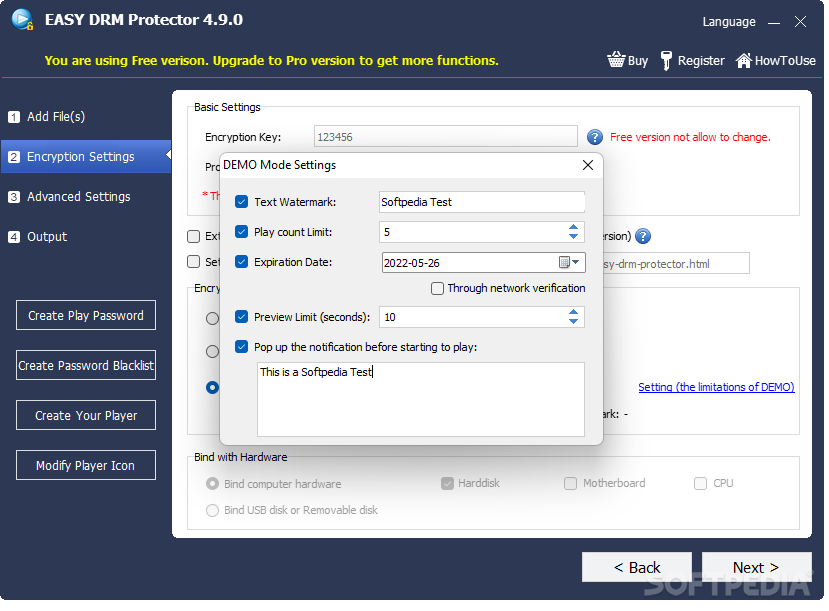Viewport: 829px width, 611px height.
Task: Open the Buy shopping basket icon
Action: point(616,60)
